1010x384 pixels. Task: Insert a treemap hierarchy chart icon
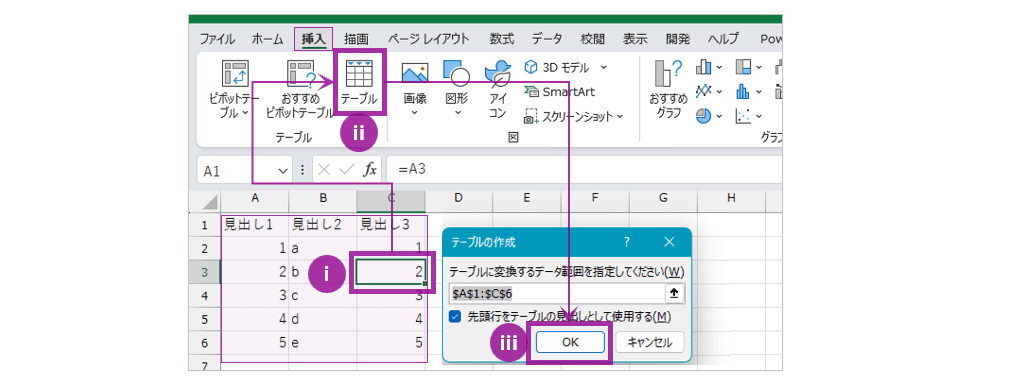coord(743,67)
